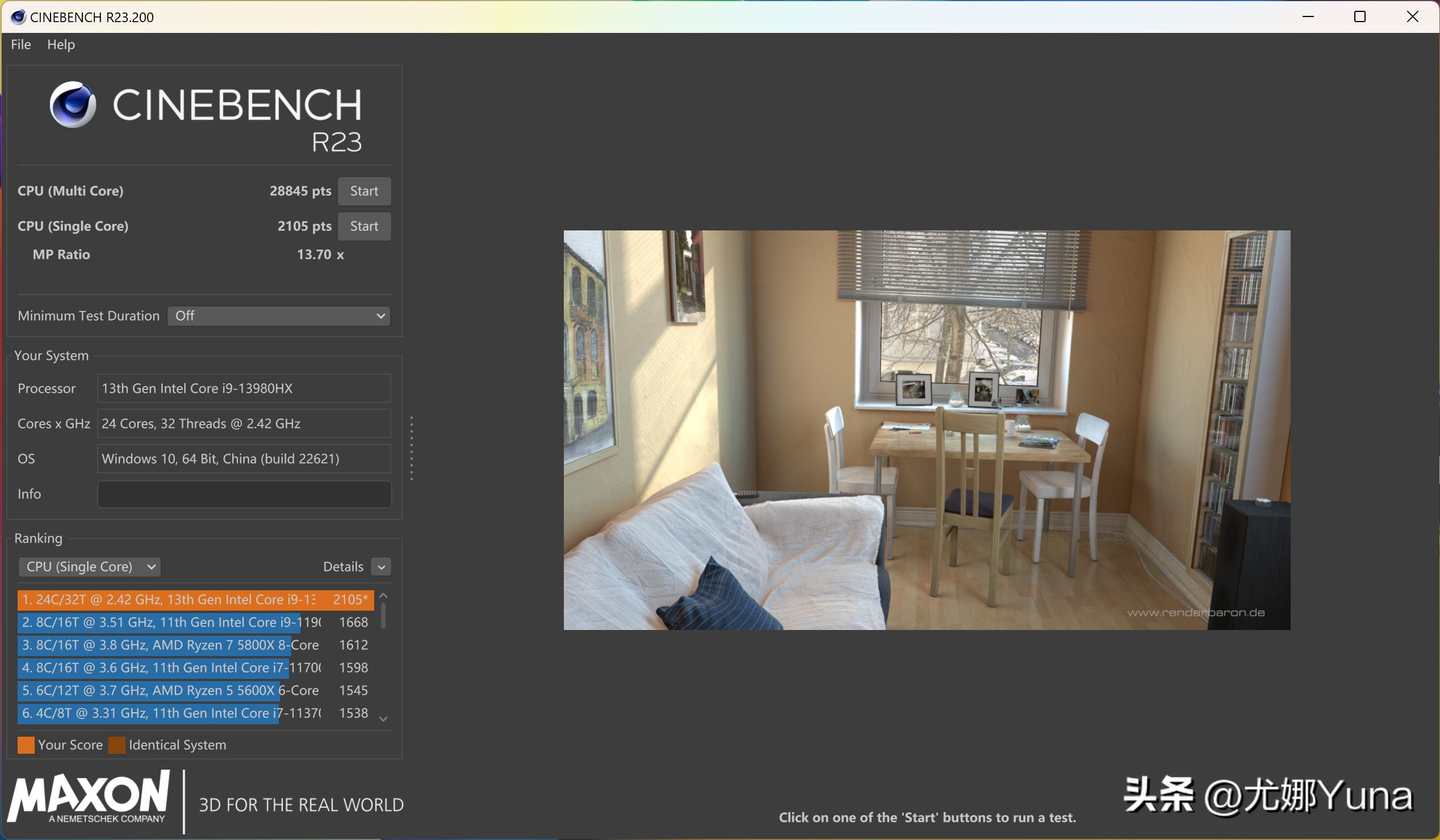Maximize the Cinebench window
The width and height of the screenshot is (1440, 840).
pos(1360,16)
